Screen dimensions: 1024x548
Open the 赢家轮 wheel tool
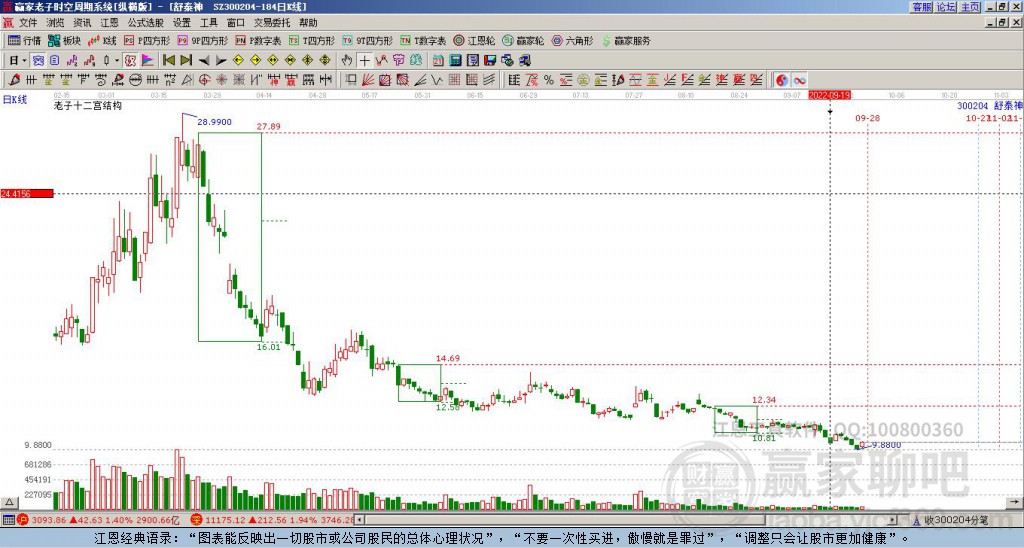(523, 40)
